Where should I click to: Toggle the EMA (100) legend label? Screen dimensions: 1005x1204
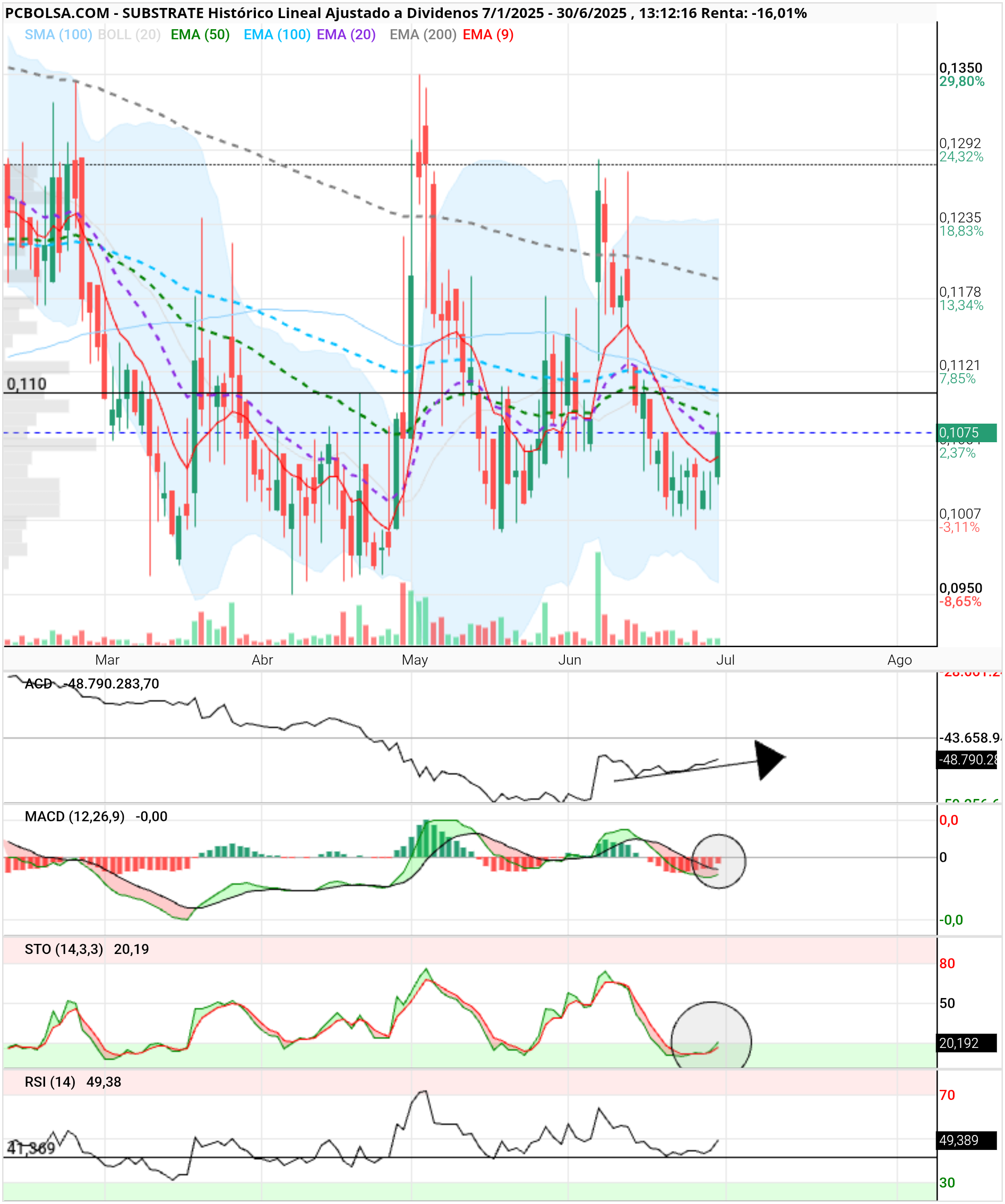point(277,35)
